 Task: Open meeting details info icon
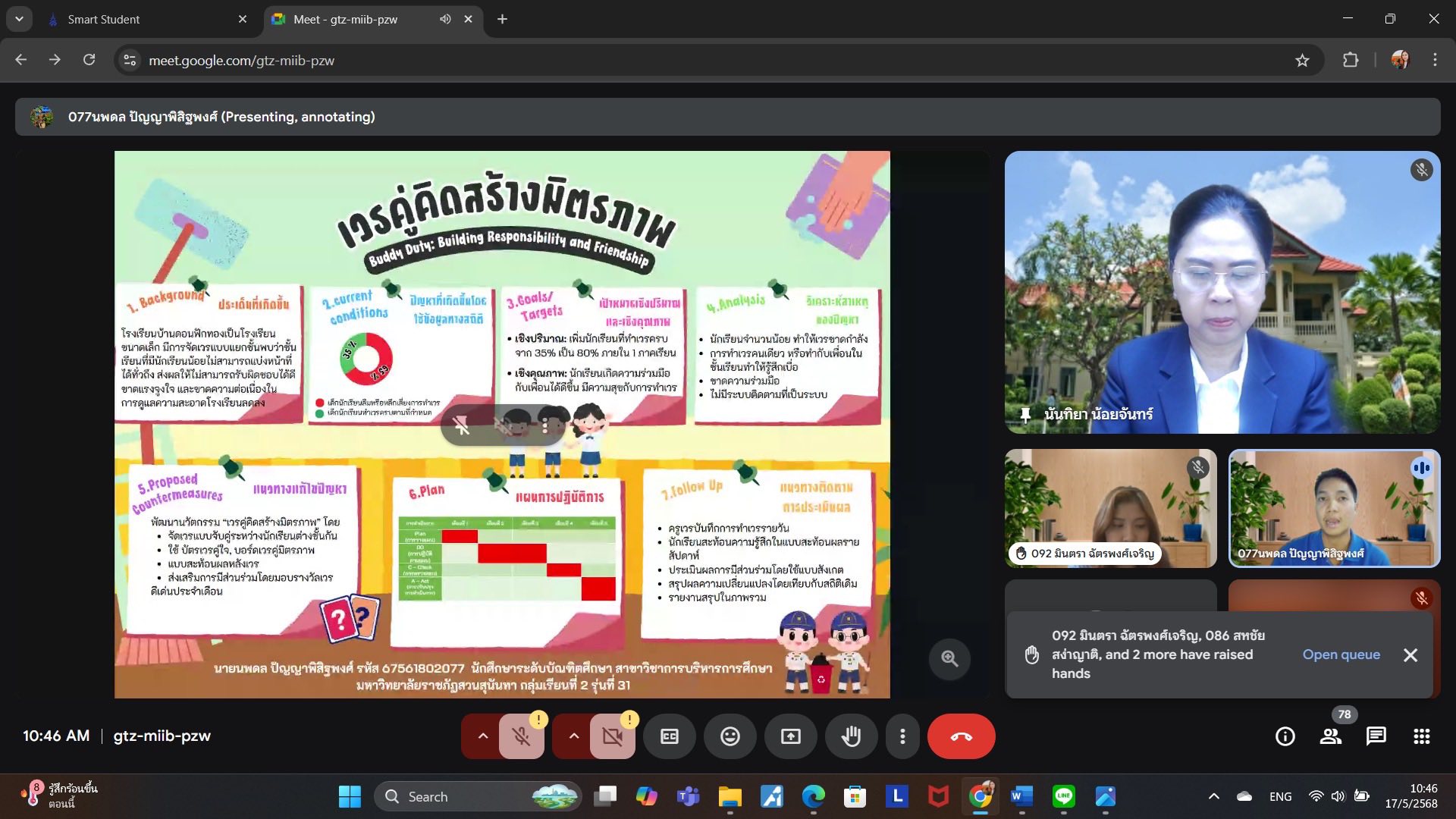point(1285,736)
